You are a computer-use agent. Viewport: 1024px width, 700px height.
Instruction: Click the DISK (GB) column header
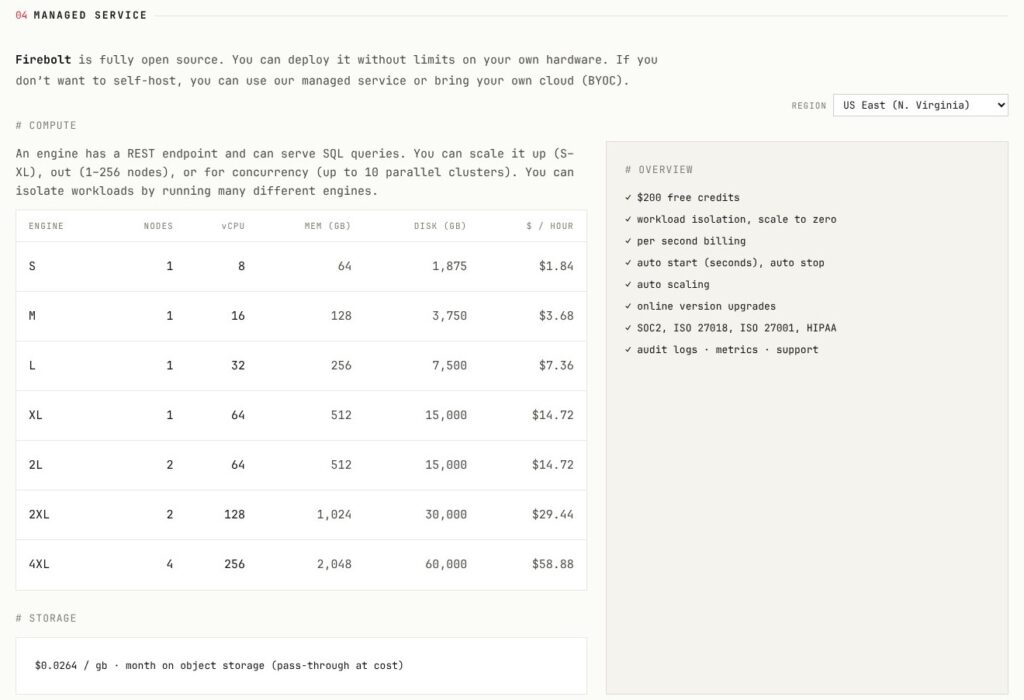pos(440,226)
